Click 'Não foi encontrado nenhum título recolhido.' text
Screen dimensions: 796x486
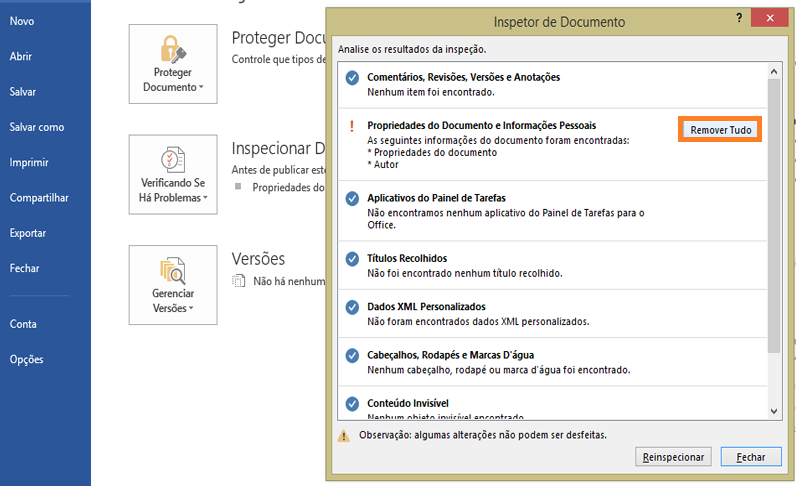pyautogui.click(x=465, y=273)
